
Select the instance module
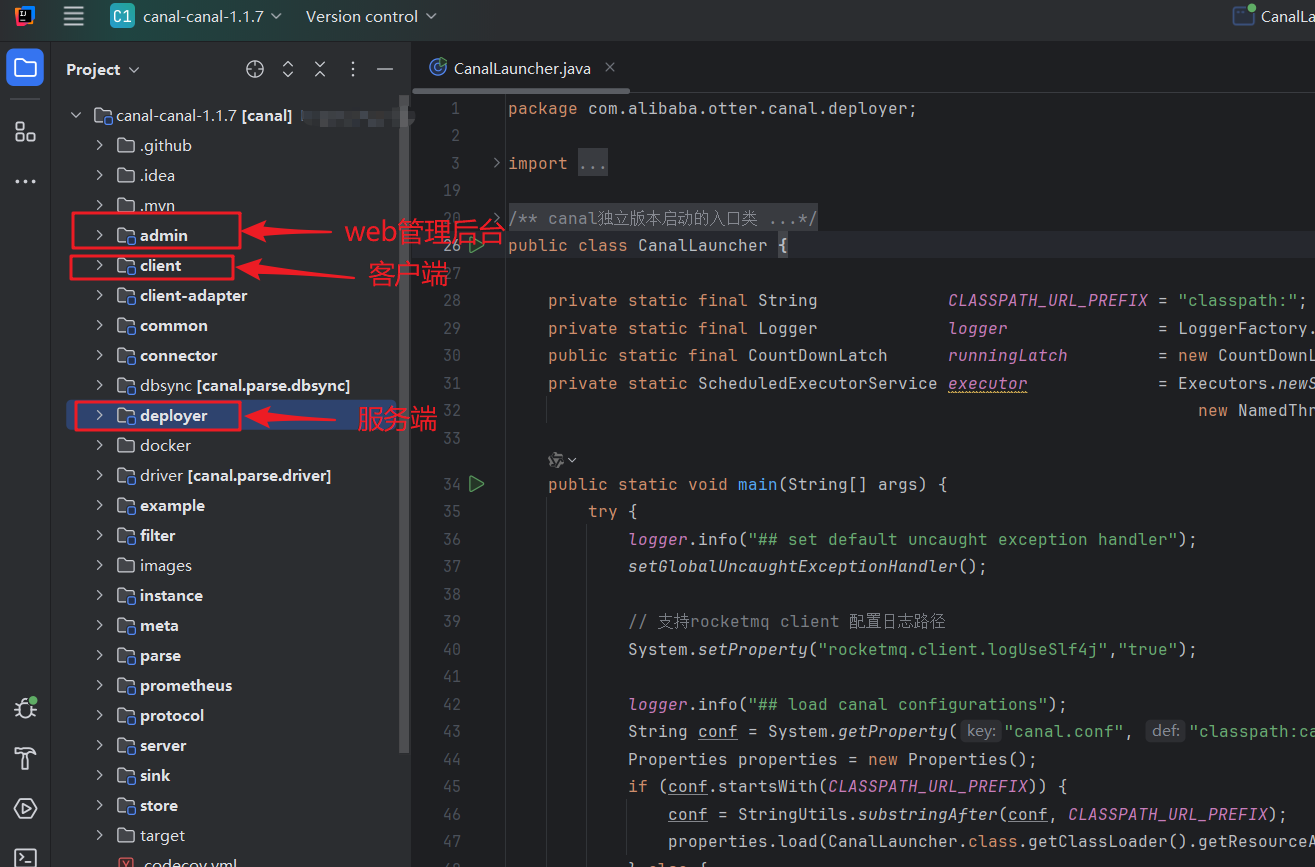pos(171,595)
